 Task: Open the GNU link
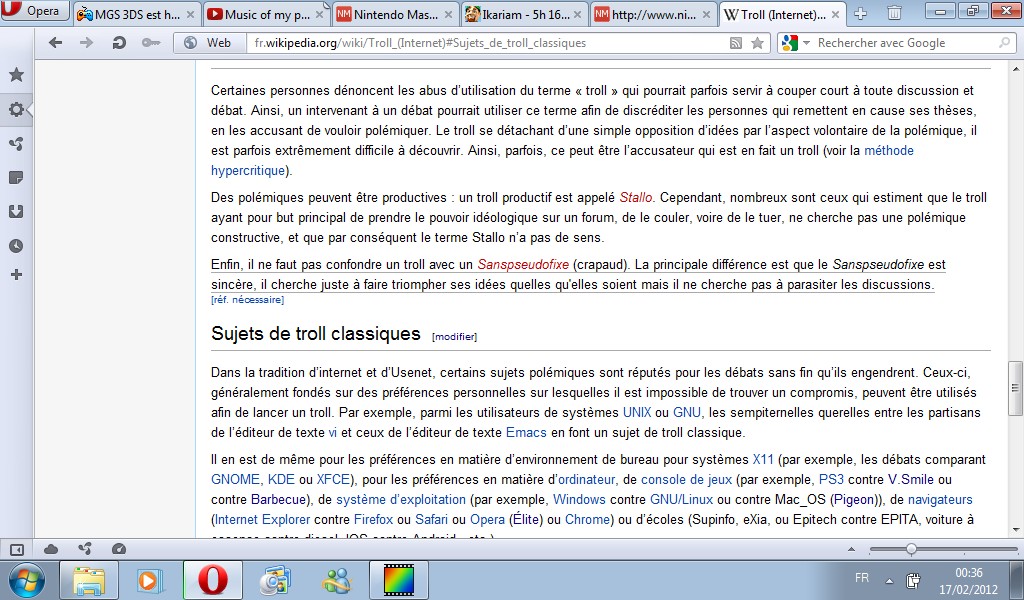pyautogui.click(x=686, y=413)
